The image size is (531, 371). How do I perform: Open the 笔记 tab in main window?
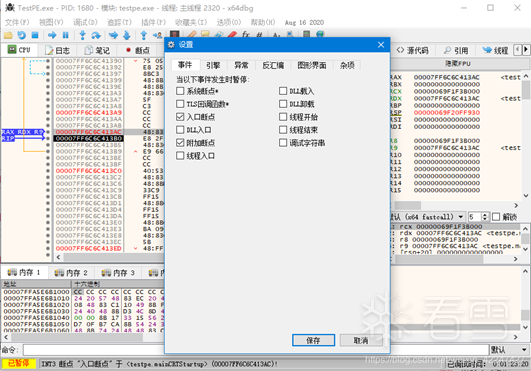point(98,50)
